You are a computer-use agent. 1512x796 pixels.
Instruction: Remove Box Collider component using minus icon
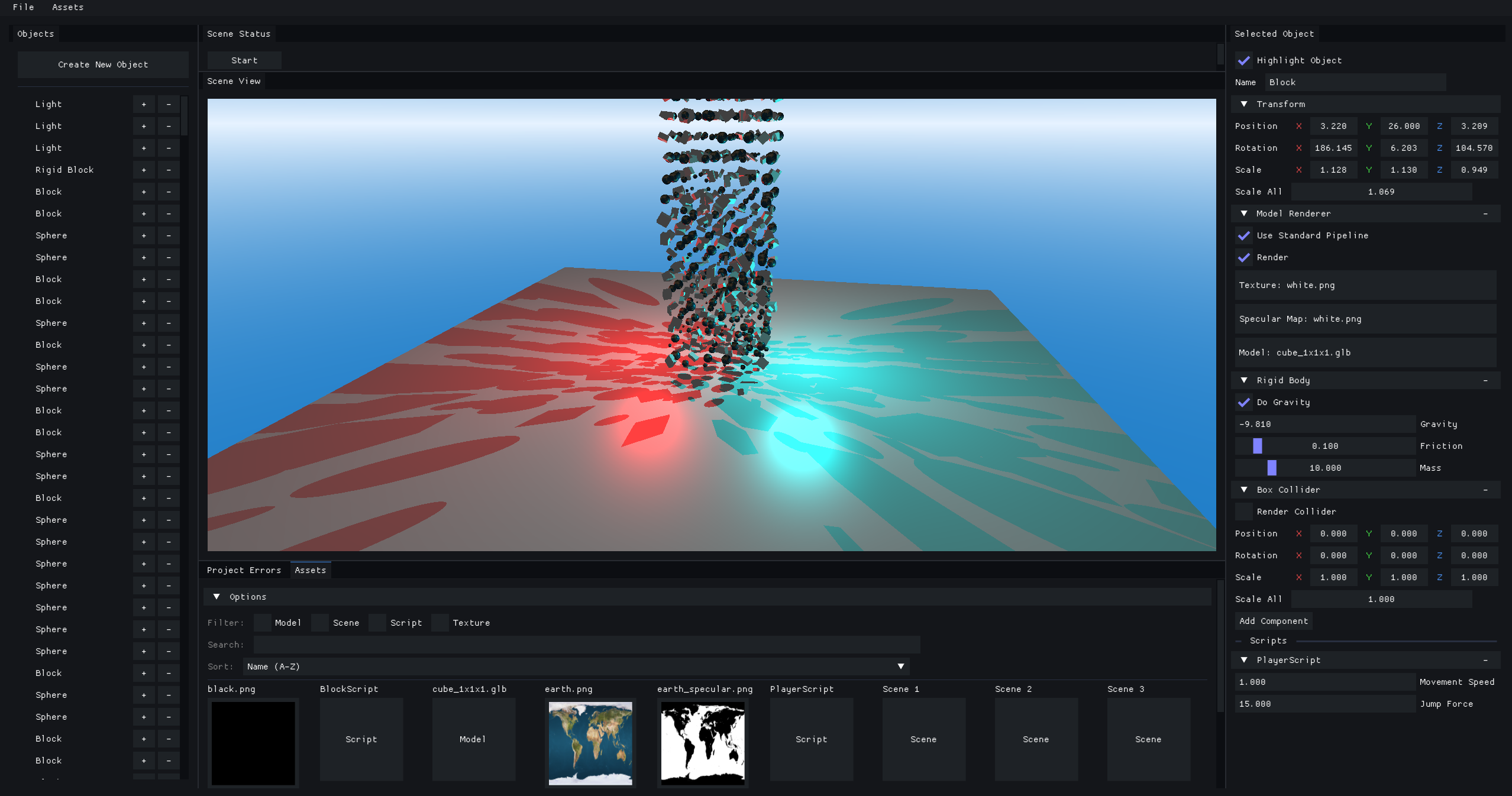(x=1485, y=490)
